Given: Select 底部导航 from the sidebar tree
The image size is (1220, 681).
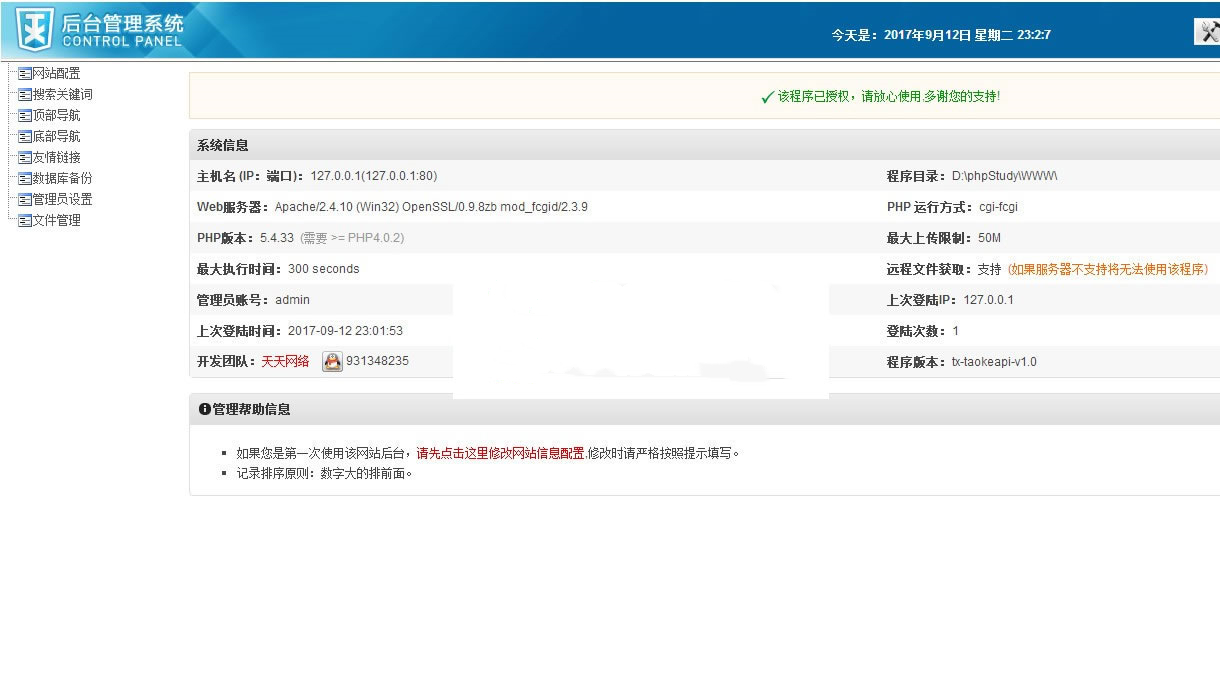Looking at the screenshot, I should 56,136.
